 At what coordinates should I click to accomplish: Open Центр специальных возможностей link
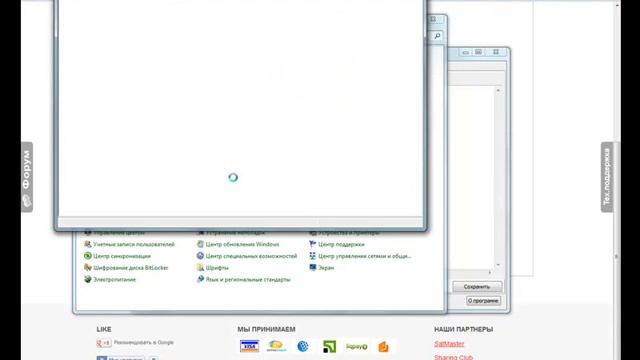pyautogui.click(x=251, y=256)
